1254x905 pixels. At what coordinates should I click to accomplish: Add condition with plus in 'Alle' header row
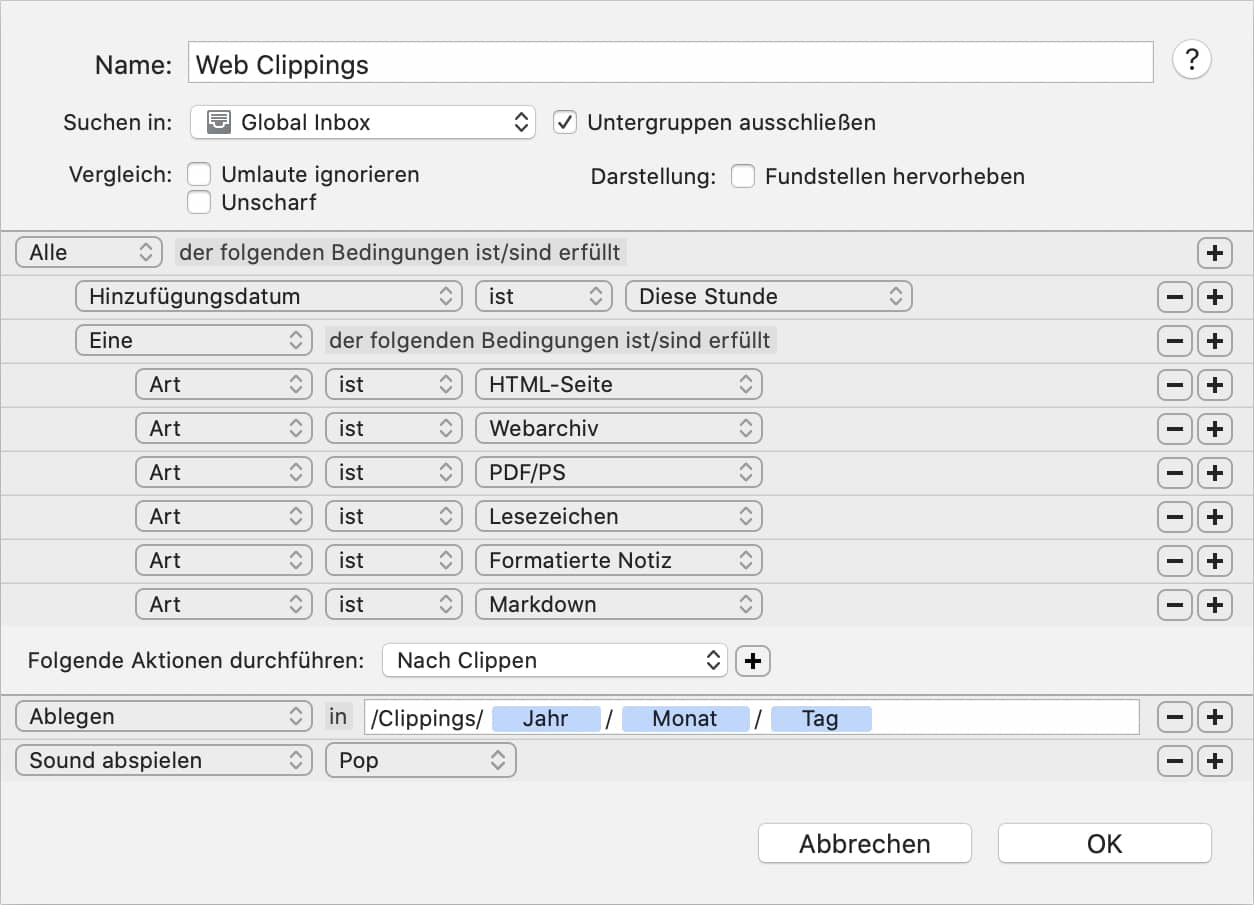pos(1214,253)
